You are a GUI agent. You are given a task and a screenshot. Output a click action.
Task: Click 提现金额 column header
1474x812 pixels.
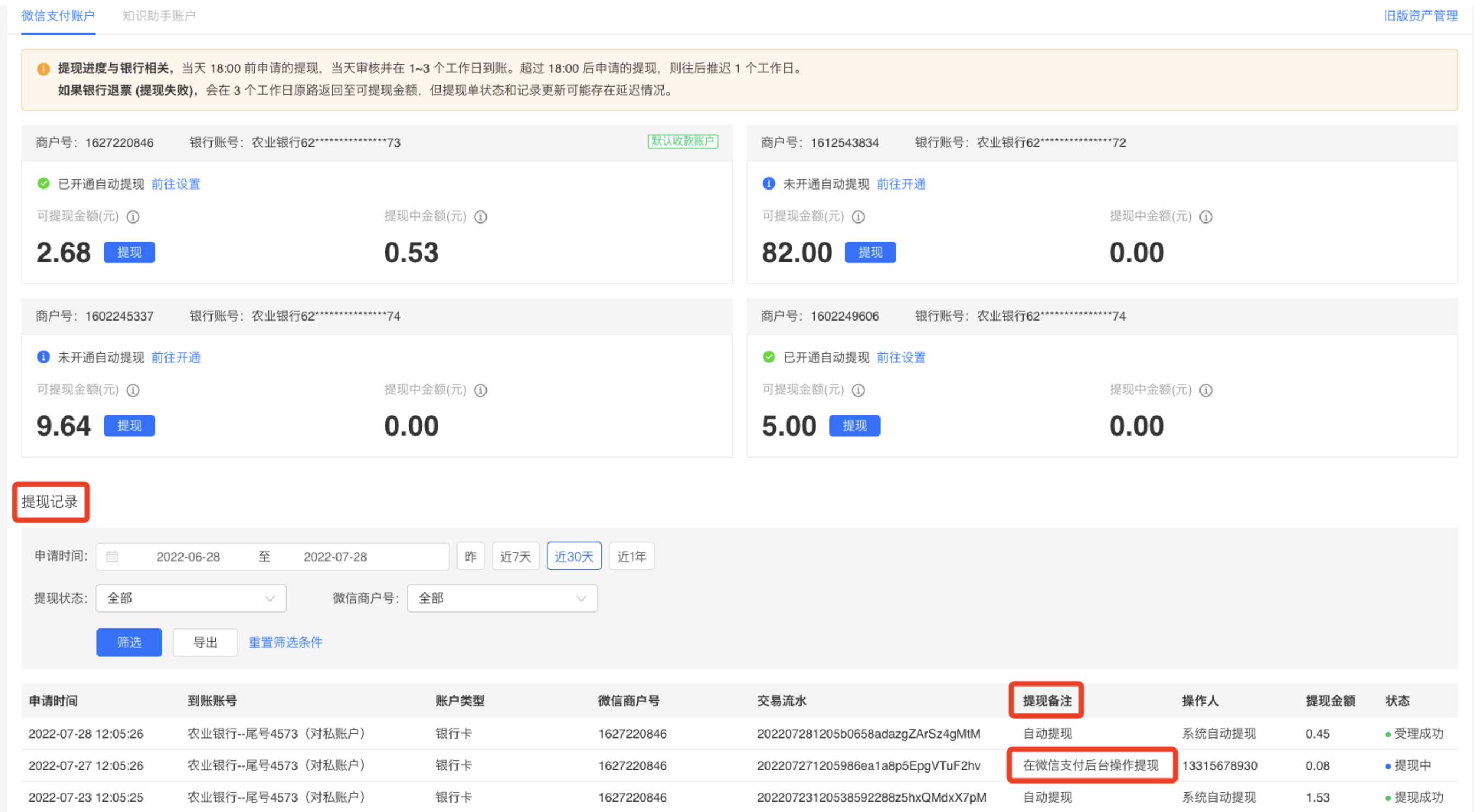click(x=1330, y=701)
